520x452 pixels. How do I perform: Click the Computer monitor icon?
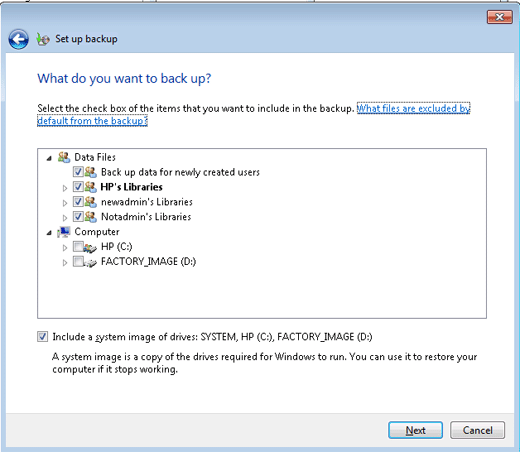[64, 232]
